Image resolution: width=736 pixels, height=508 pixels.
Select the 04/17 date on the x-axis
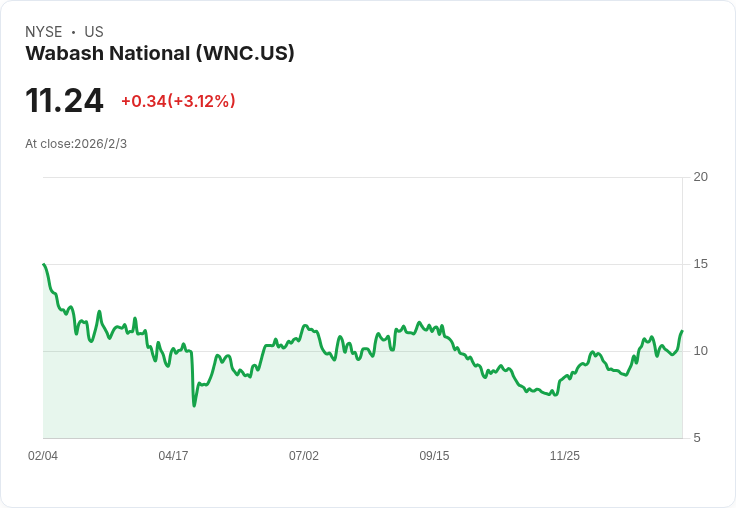173,456
